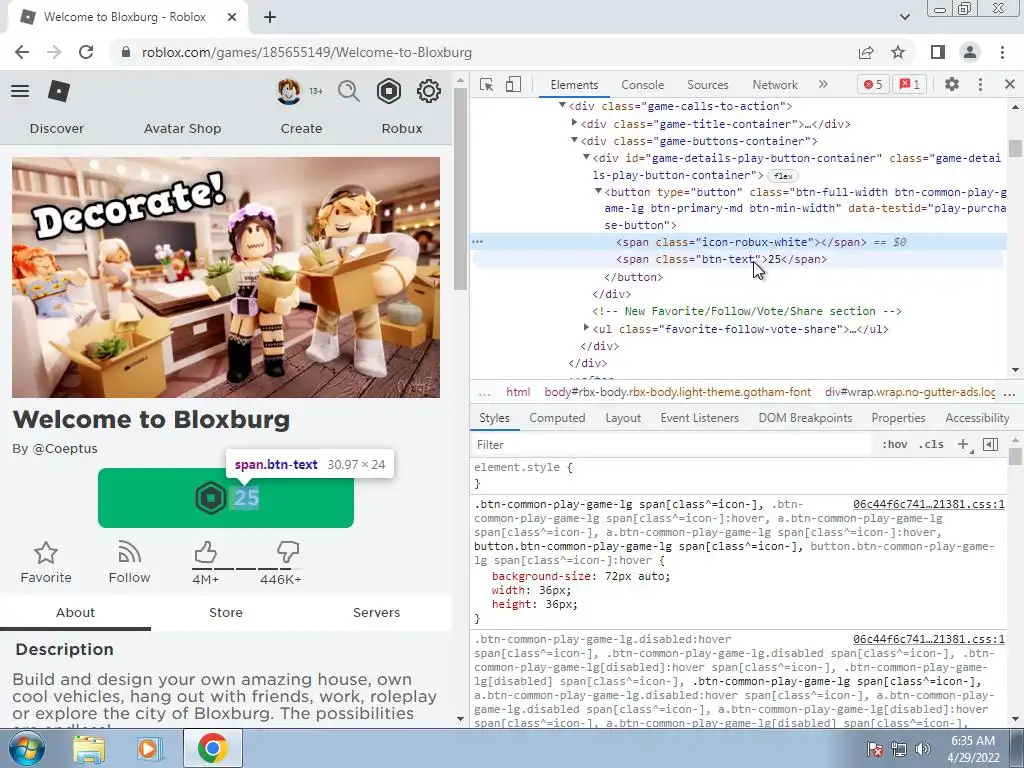Click the Roblox logo icon
Screen dimensions: 1024x768
59,91
